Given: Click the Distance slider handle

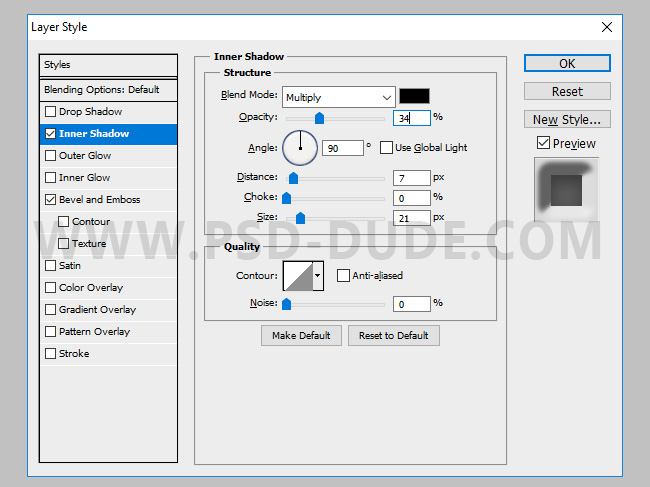Looking at the screenshot, I should pos(293,178).
